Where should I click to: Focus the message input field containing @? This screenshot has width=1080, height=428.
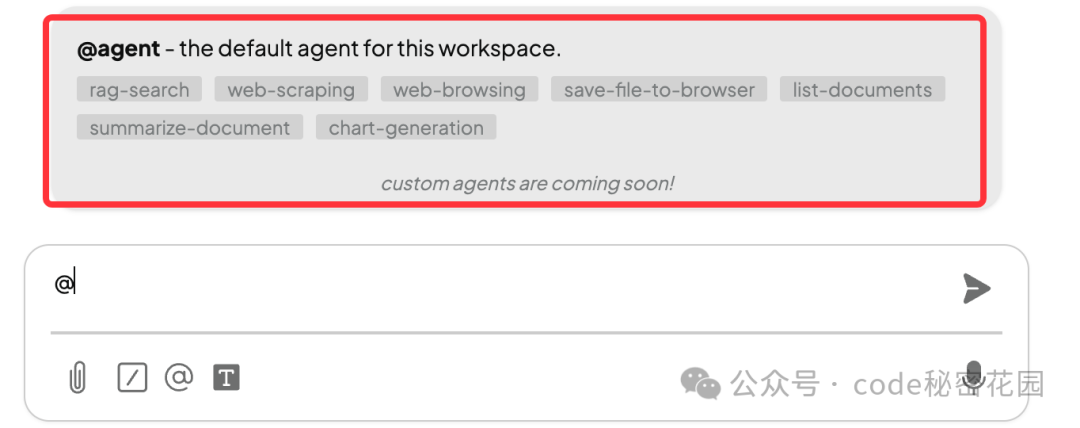pyautogui.click(x=503, y=284)
